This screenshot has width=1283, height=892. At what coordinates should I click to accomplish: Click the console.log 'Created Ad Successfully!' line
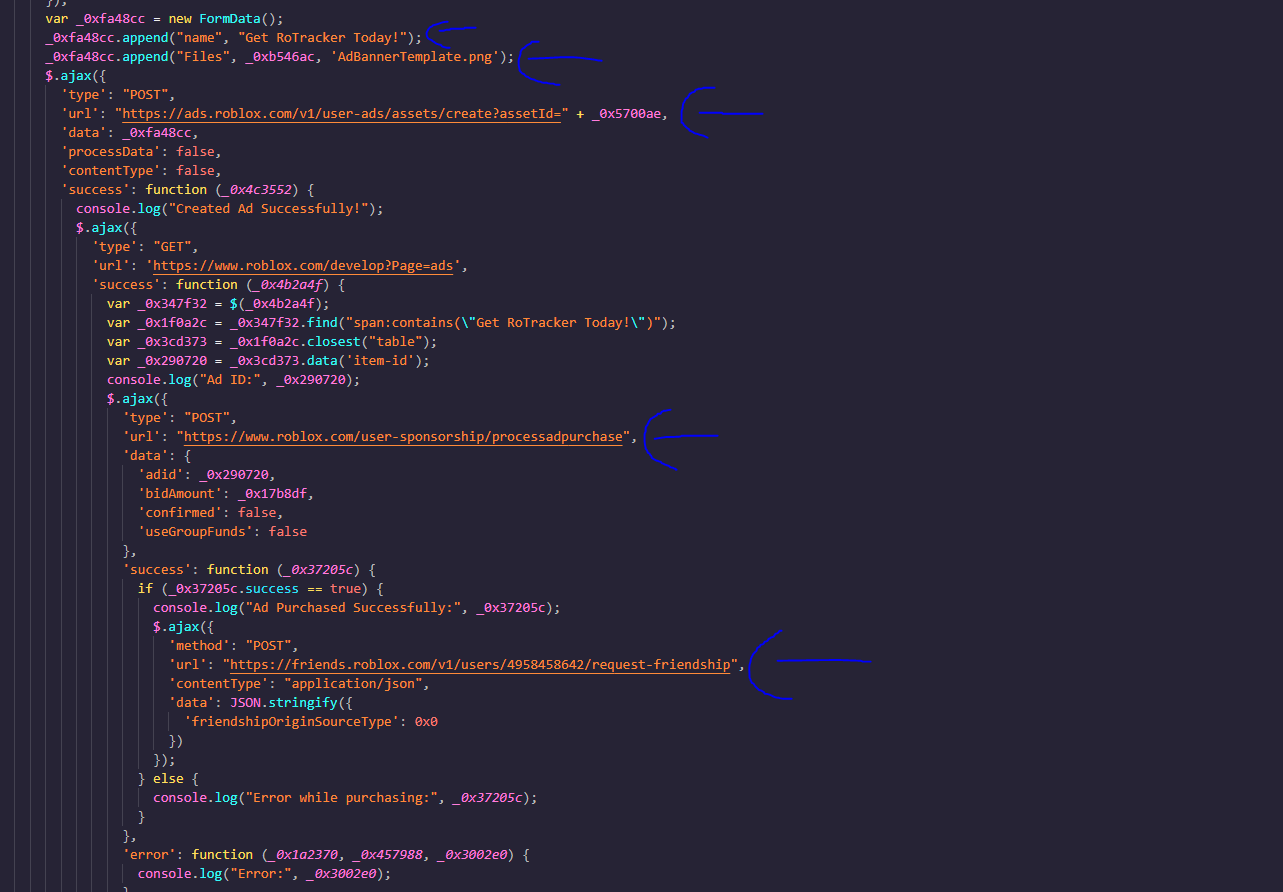230,208
